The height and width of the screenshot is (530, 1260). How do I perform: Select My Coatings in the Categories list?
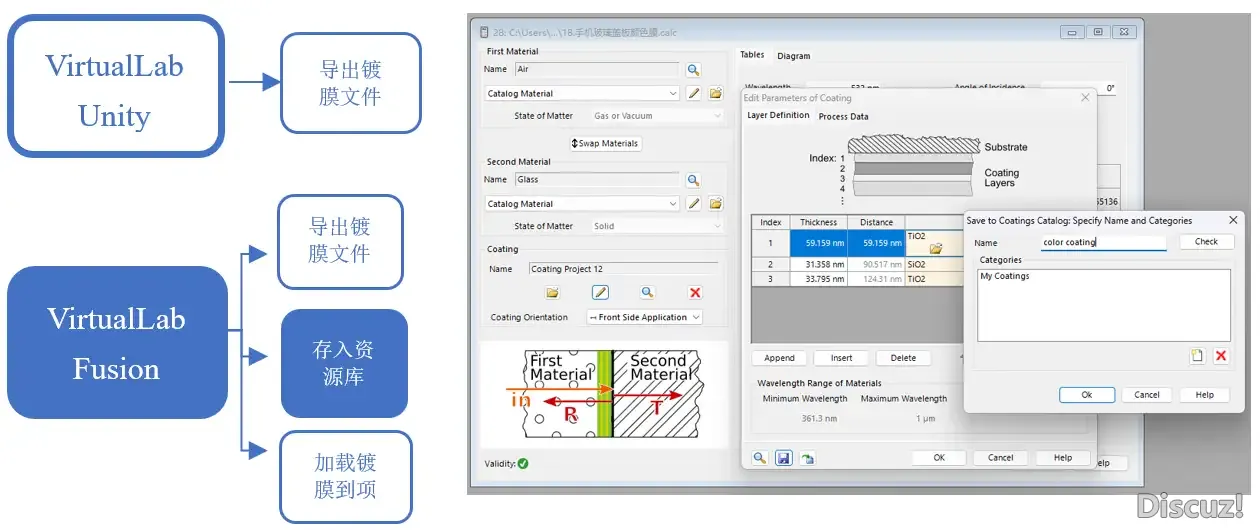1005,277
